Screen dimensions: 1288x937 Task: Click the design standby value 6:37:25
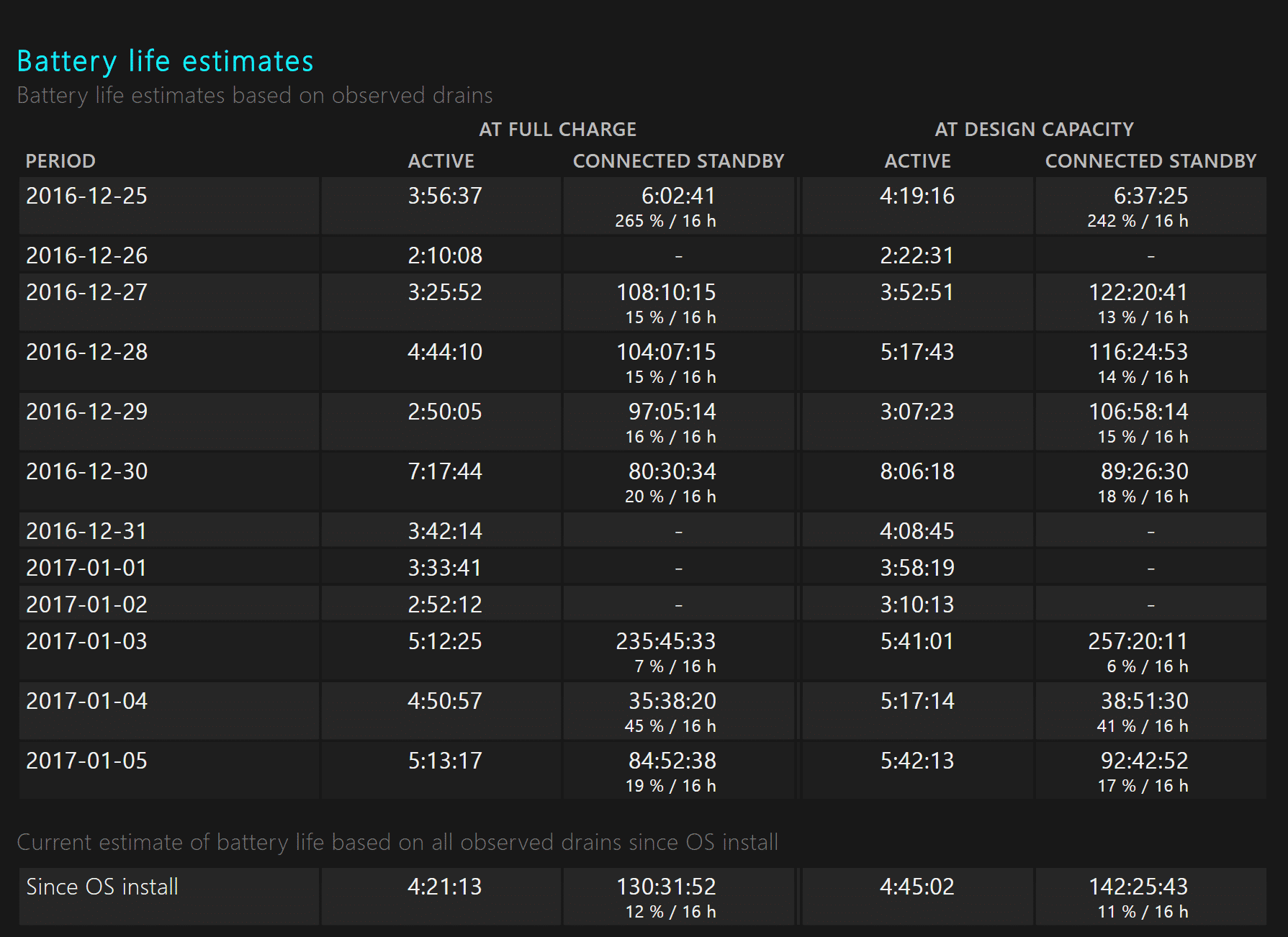(1150, 196)
